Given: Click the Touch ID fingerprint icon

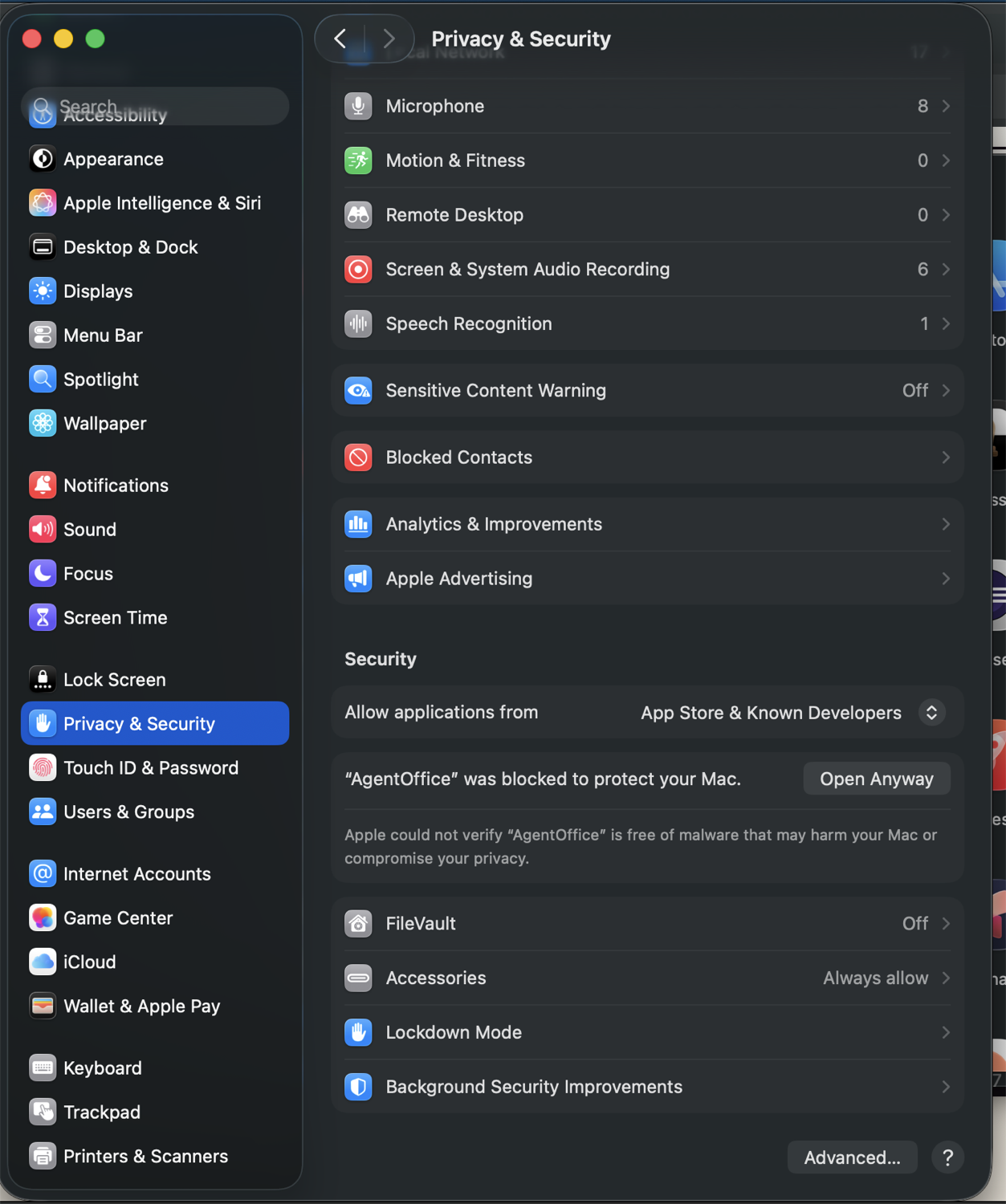Looking at the screenshot, I should tap(43, 768).
